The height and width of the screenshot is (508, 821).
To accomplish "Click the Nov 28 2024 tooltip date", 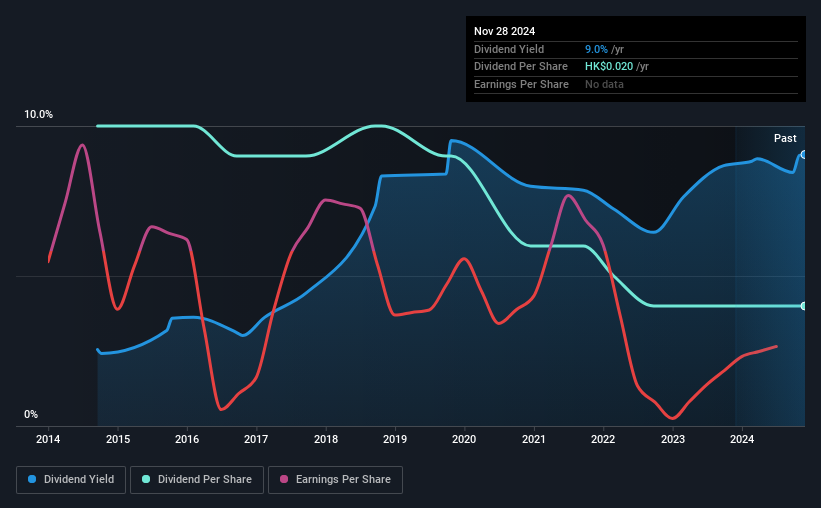I will point(504,31).
